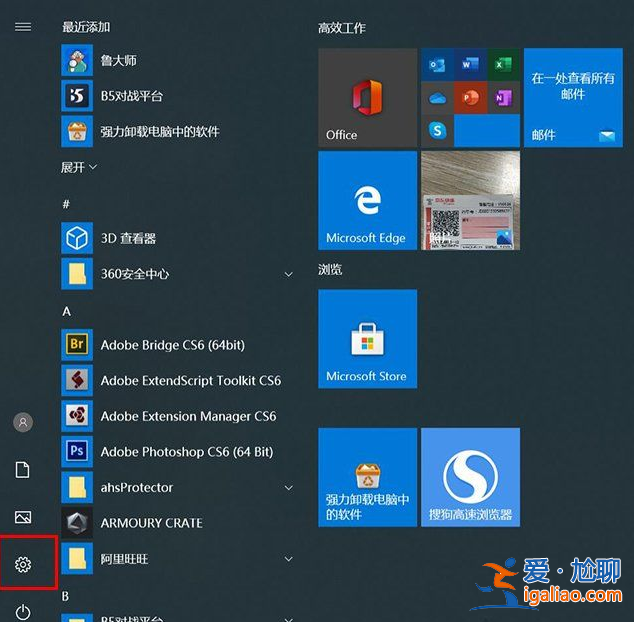Open the photo thumbnail tile
This screenshot has height=622, width=634.
[470, 201]
